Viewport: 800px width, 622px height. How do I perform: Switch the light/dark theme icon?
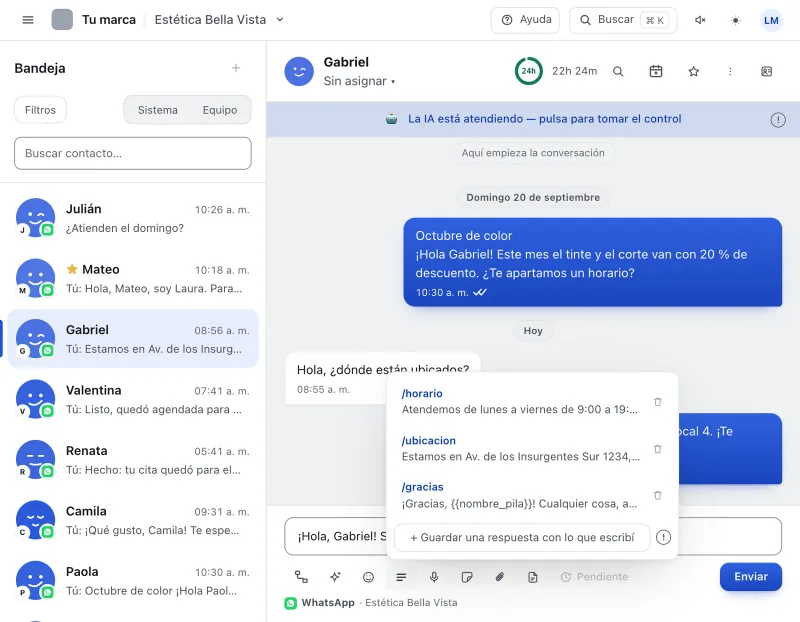tap(735, 20)
